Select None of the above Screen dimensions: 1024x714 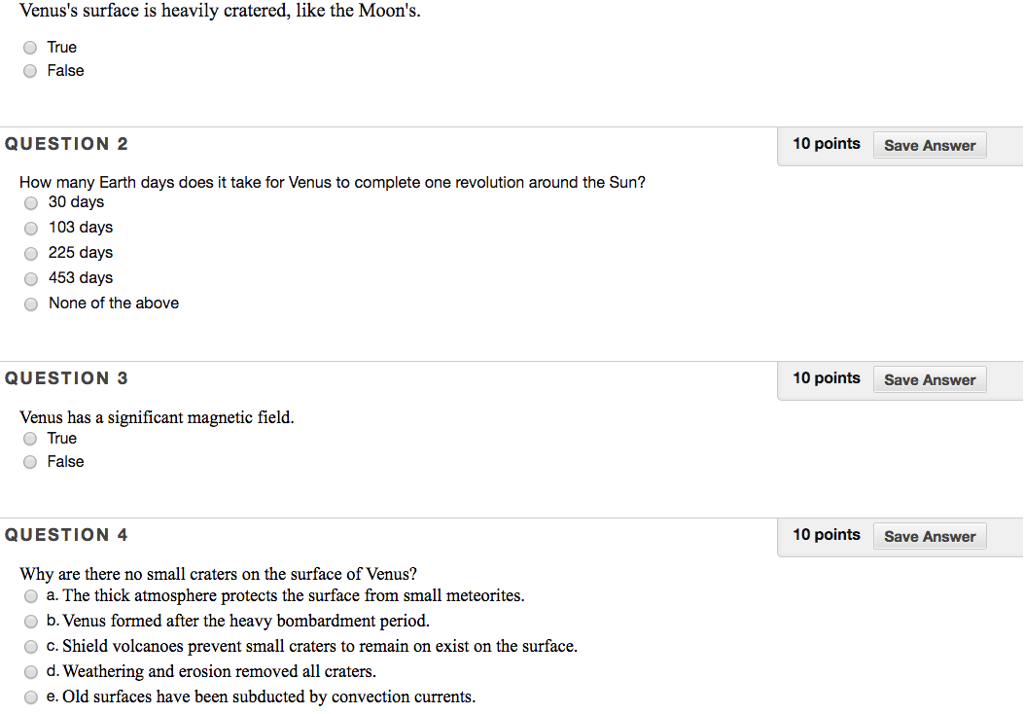(x=31, y=304)
